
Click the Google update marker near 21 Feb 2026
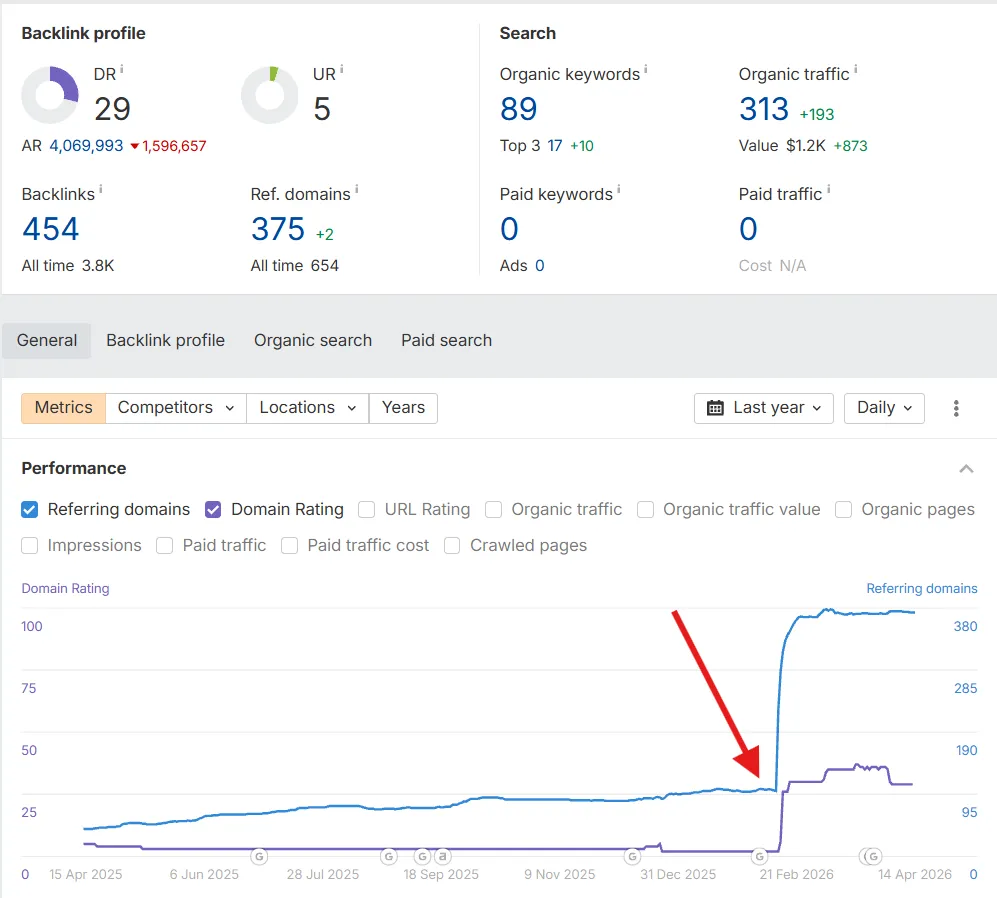click(759, 856)
